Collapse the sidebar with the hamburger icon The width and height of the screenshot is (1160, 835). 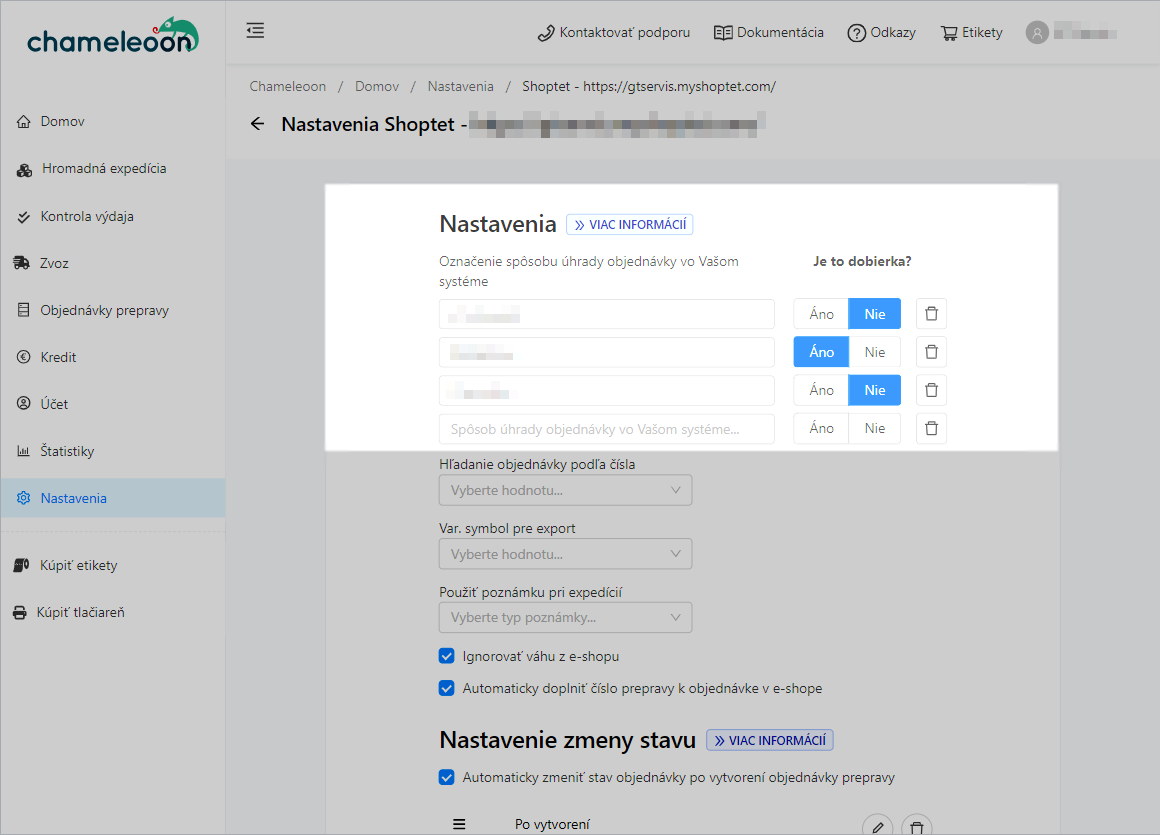255,31
